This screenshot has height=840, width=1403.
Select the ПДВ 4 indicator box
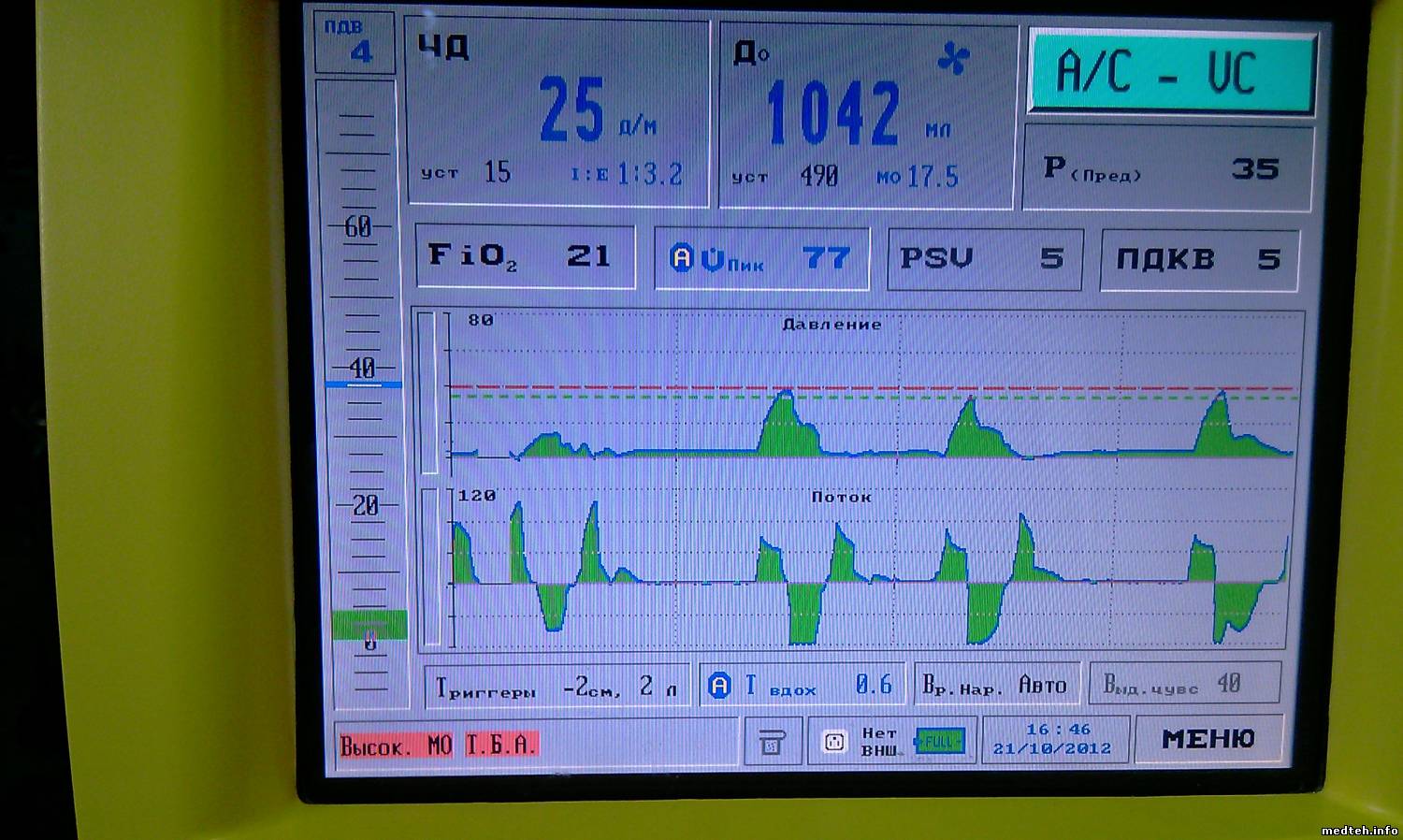pos(354,43)
